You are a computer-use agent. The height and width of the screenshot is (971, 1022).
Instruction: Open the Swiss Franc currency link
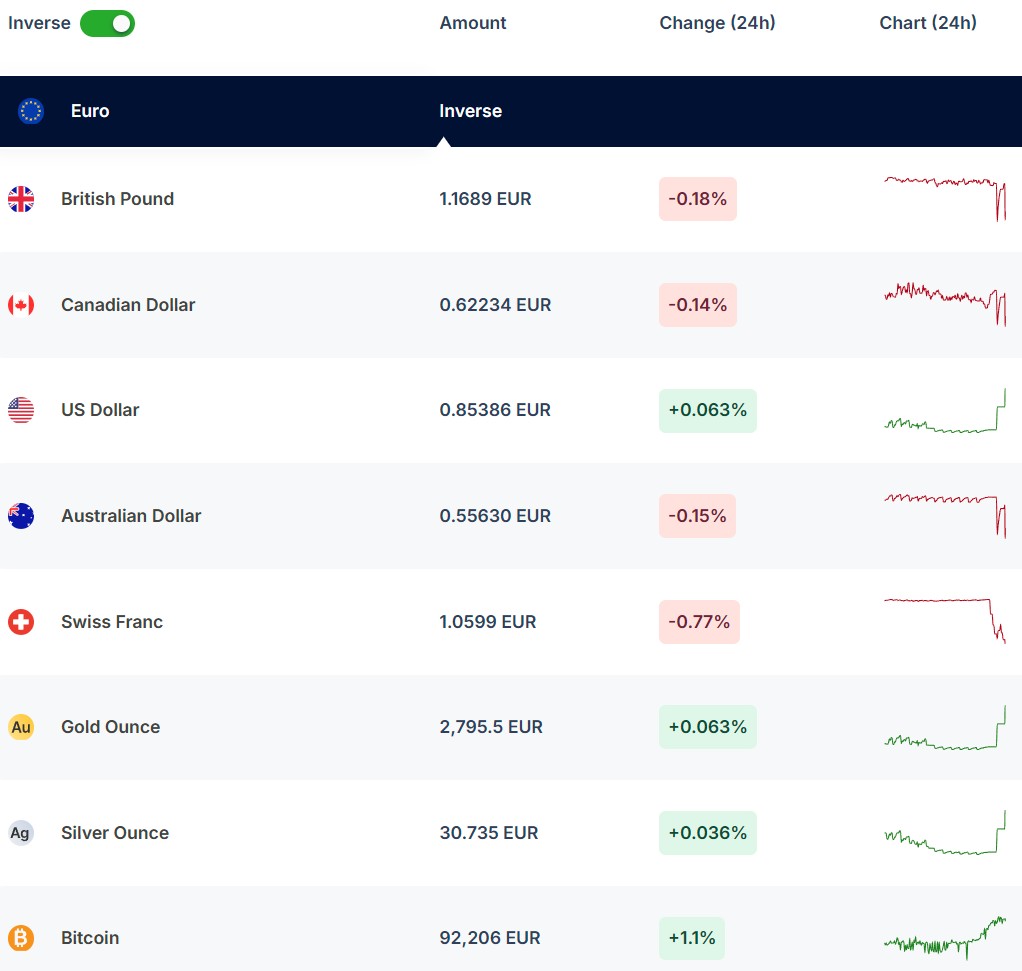[x=111, y=622]
